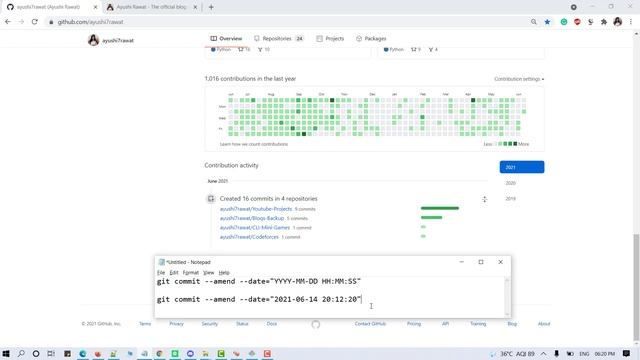This screenshot has width=640, height=360.
Task: Open the ayushi7rawat/Codeforces link
Action: pos(249,237)
